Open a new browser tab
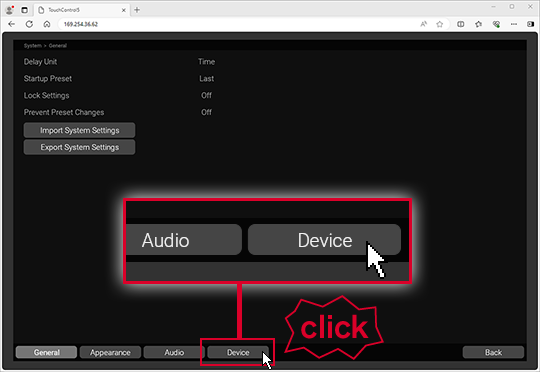 [x=137, y=10]
